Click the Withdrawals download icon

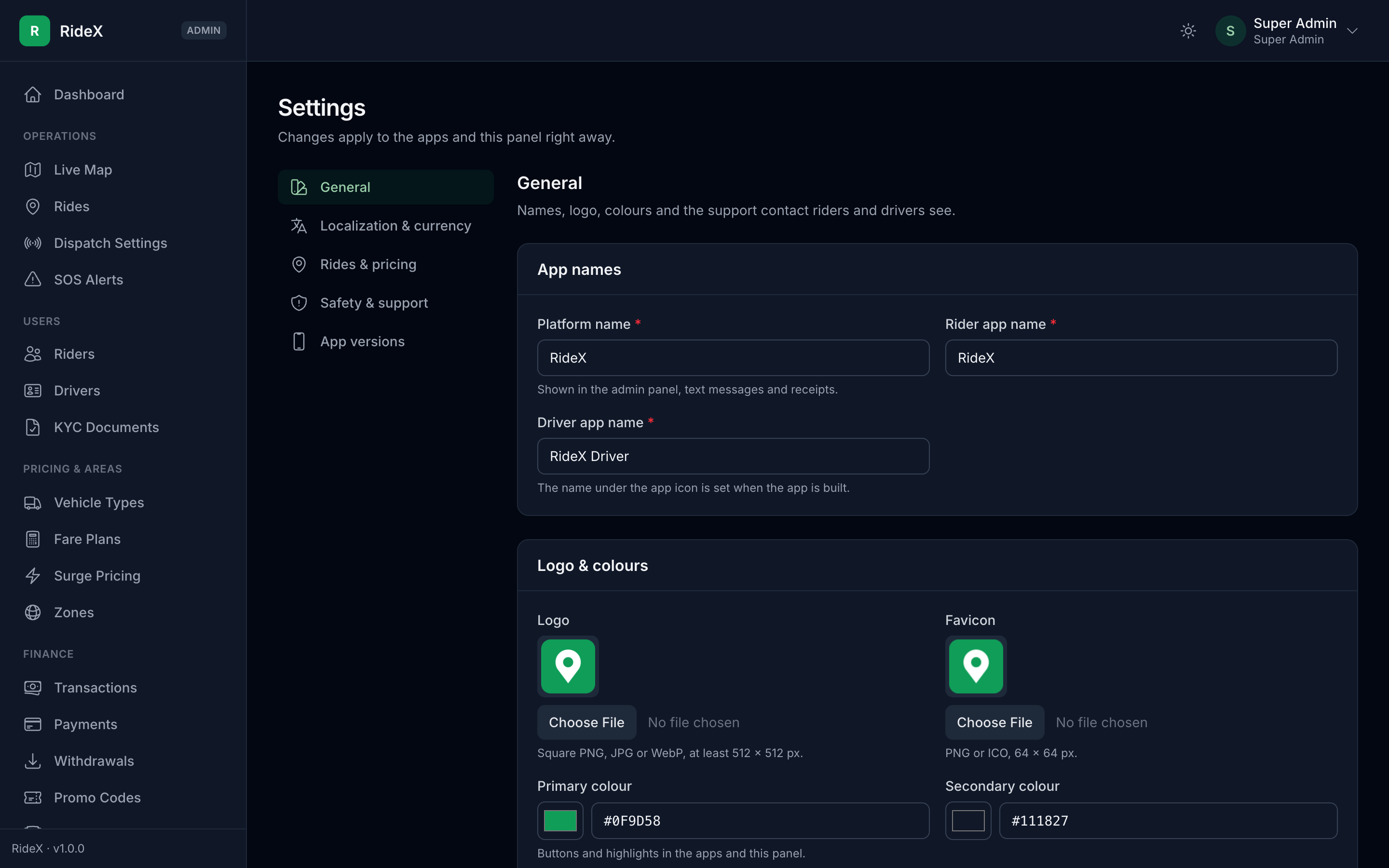pyautogui.click(x=33, y=761)
